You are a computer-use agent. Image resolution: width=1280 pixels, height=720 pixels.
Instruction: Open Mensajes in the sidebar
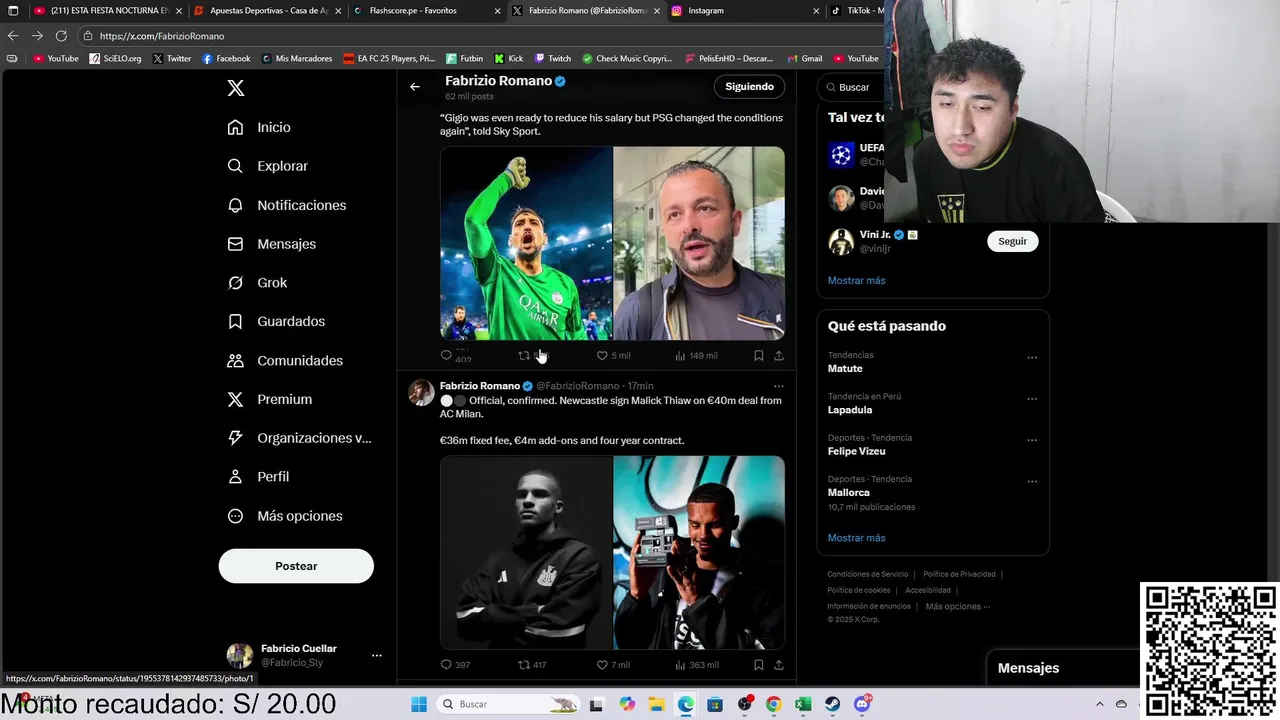point(272,244)
